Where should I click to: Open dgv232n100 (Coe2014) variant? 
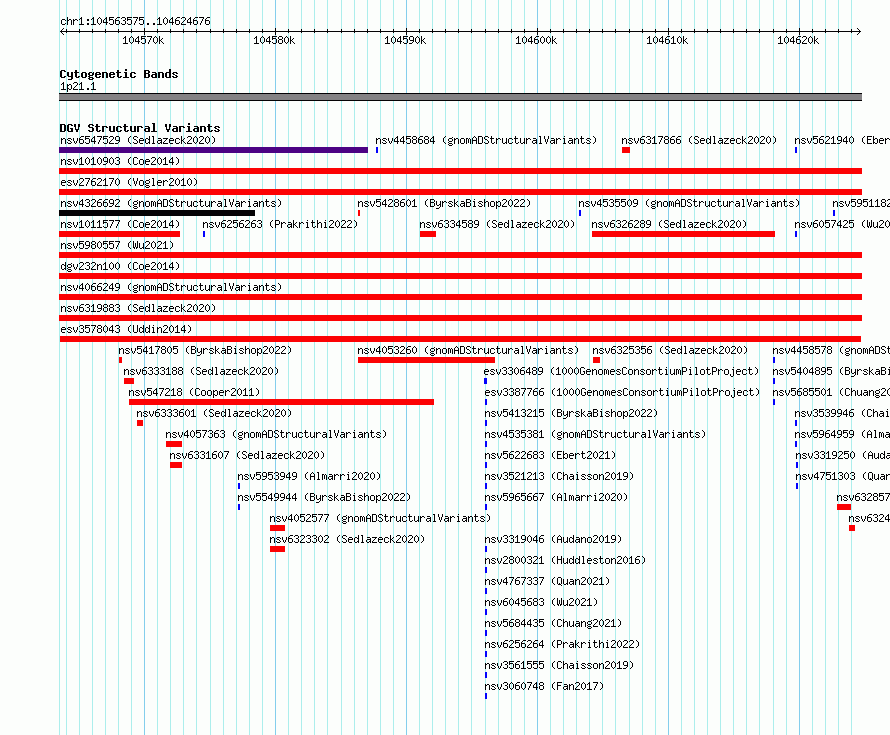coord(120,266)
